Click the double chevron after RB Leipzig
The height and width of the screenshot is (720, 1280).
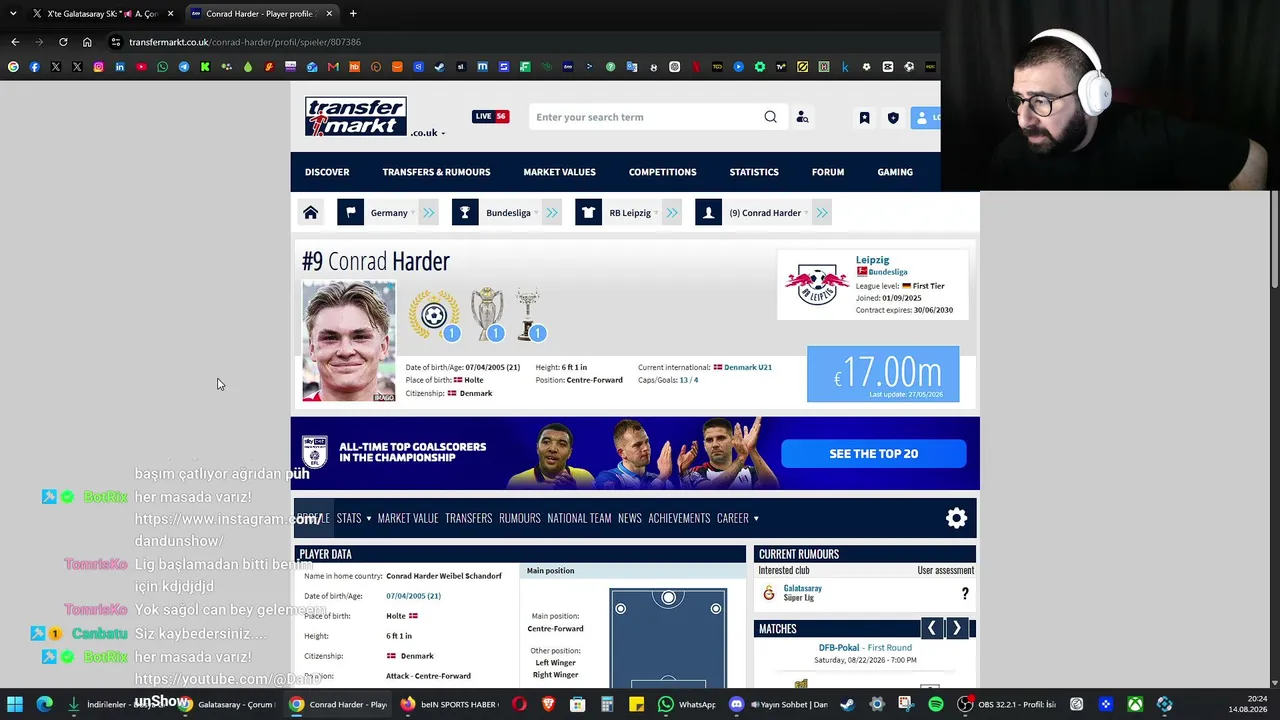(672, 213)
